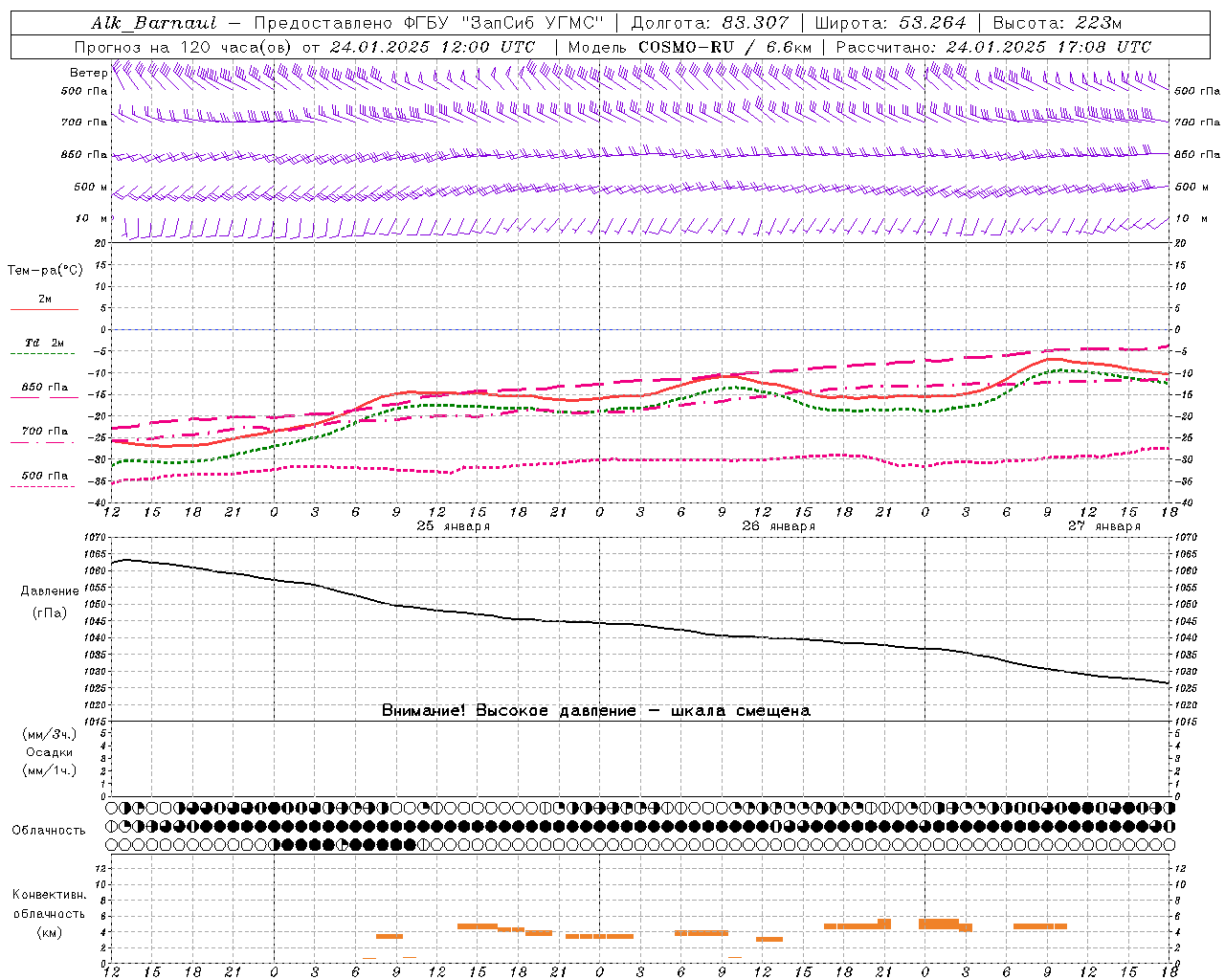This screenshot has width=1225, height=980.
Task: Click the 'Давление' pressure panel label
Action: pos(50,591)
